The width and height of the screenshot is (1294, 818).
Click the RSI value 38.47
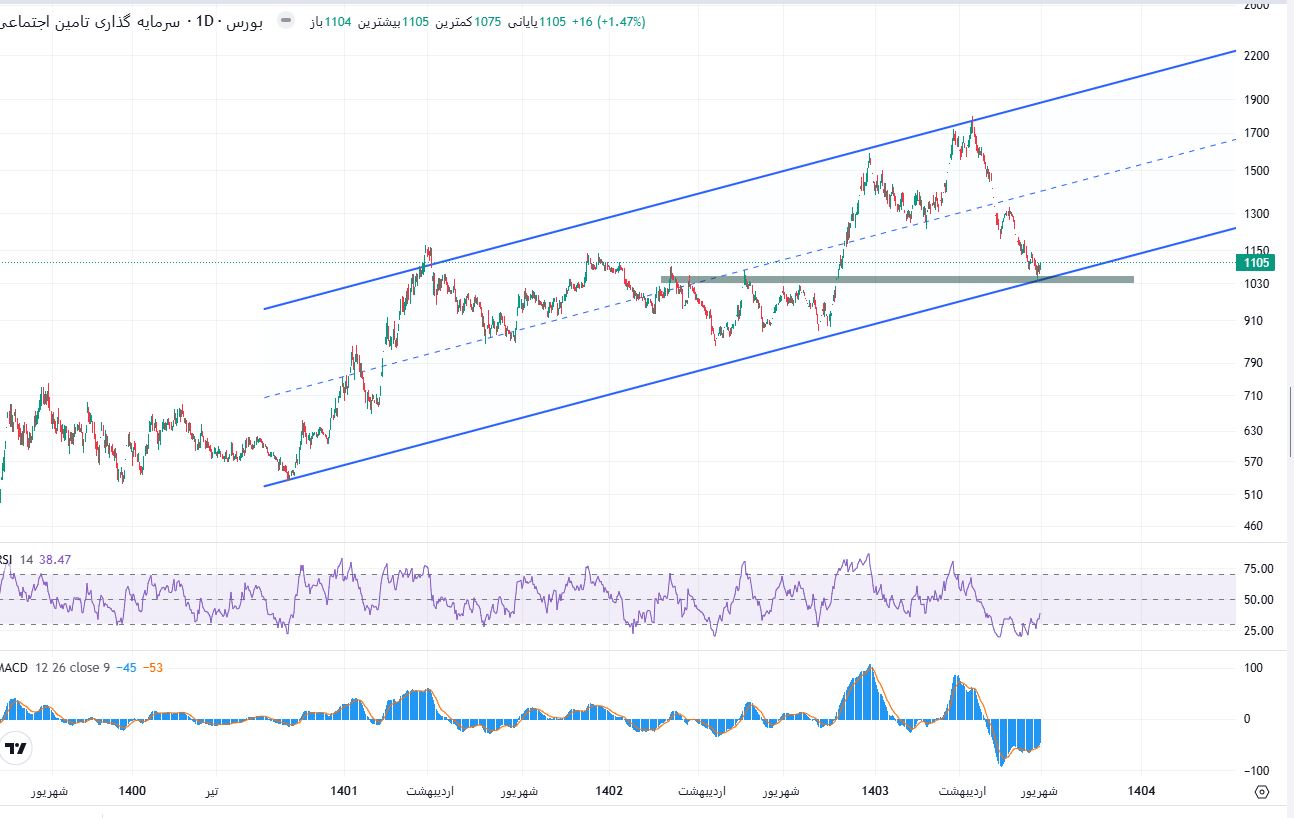(x=55, y=560)
